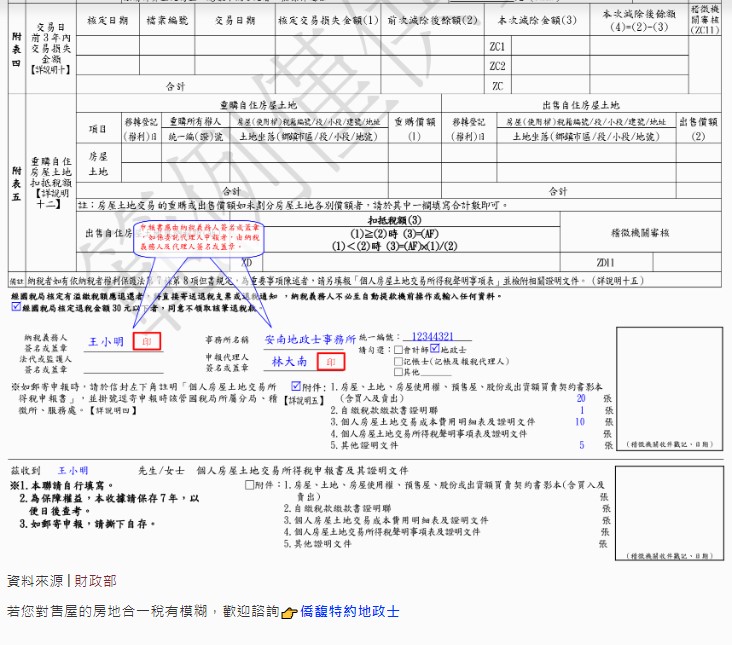Click the 事務所名稱 label
Screen dimensions: 732x645
tap(227, 340)
